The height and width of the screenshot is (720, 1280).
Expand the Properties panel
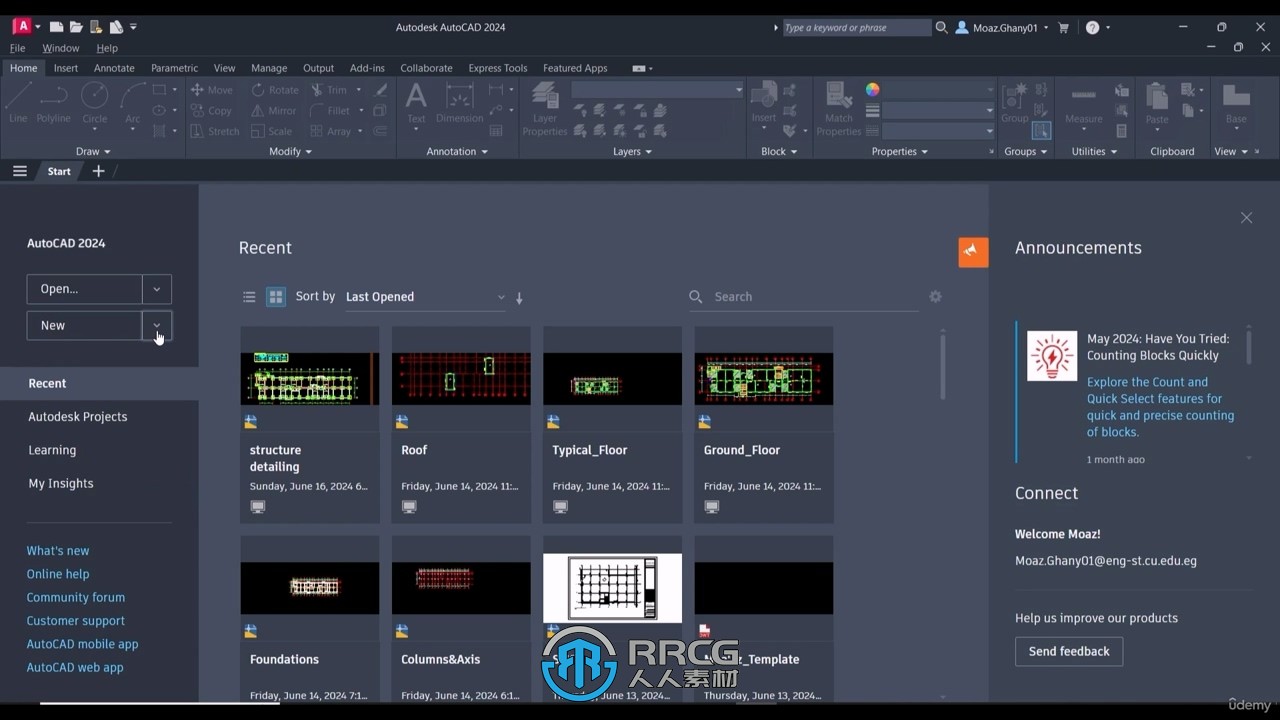899,152
